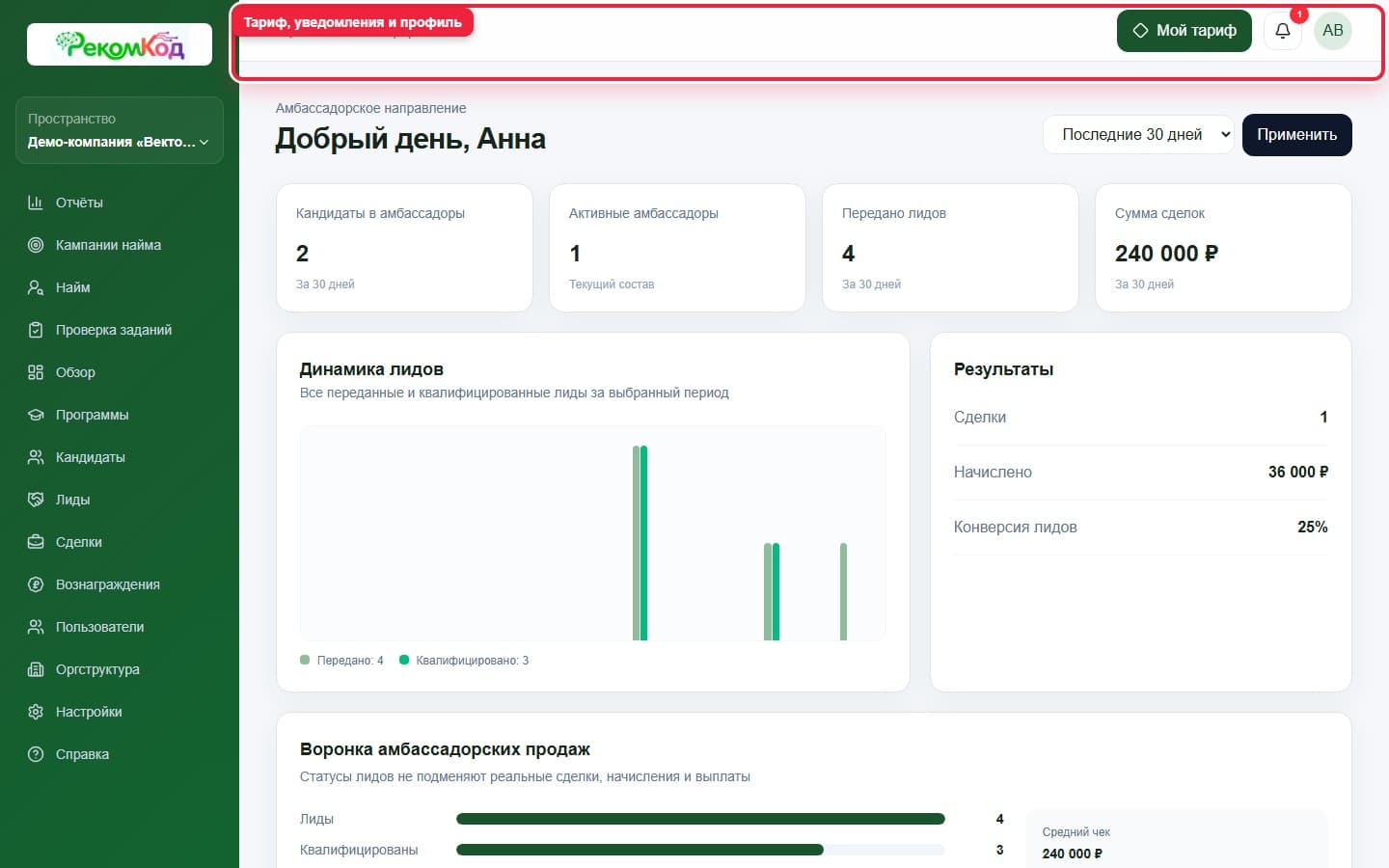
Task: Open the Найм section
Action: (x=120, y=287)
